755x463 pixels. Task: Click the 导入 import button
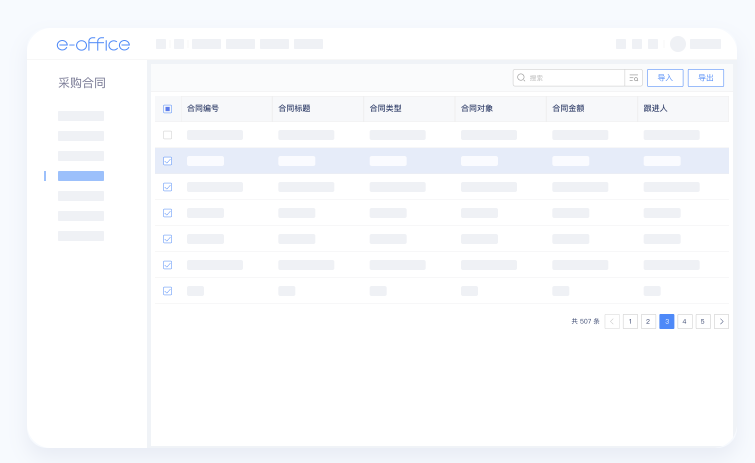coord(665,77)
